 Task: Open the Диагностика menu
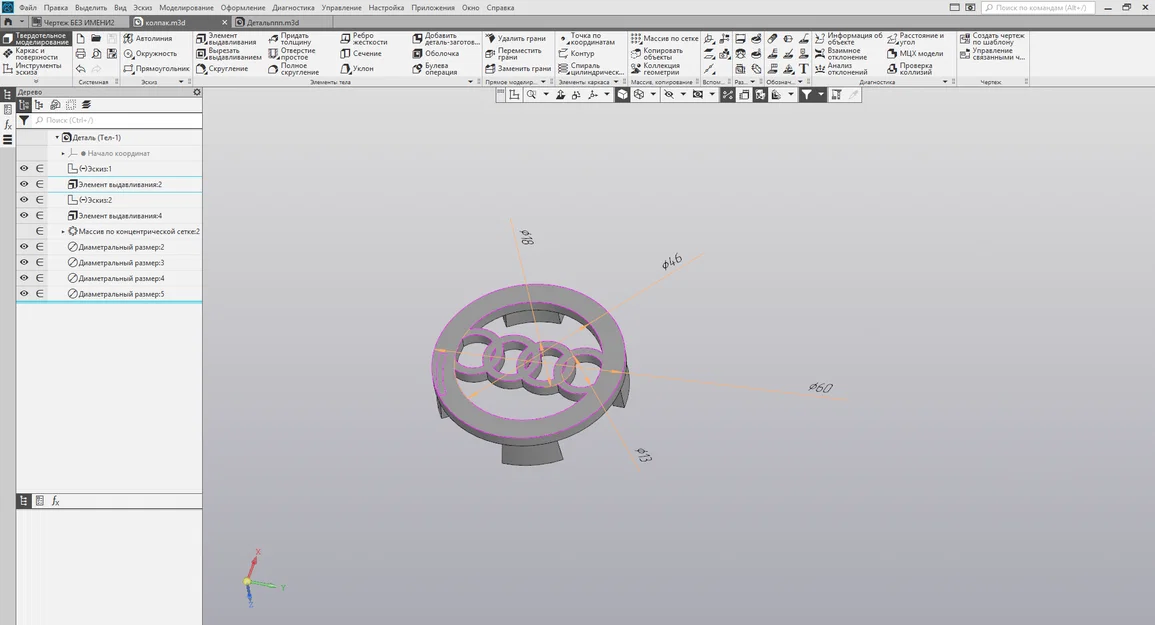(x=293, y=7)
